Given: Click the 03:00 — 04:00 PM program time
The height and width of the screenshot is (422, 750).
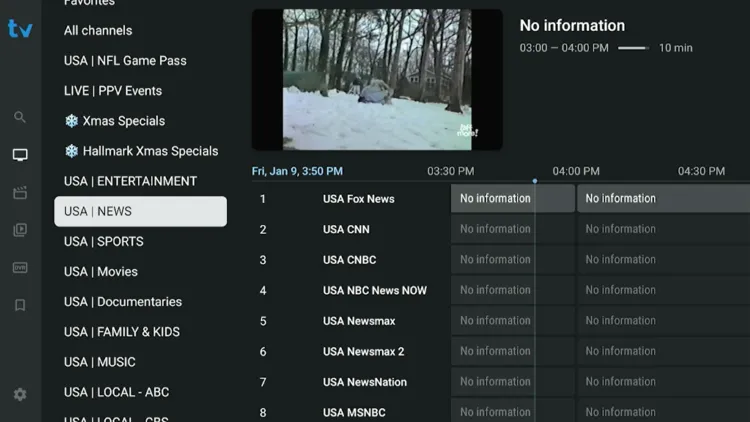Looking at the screenshot, I should [x=564, y=48].
